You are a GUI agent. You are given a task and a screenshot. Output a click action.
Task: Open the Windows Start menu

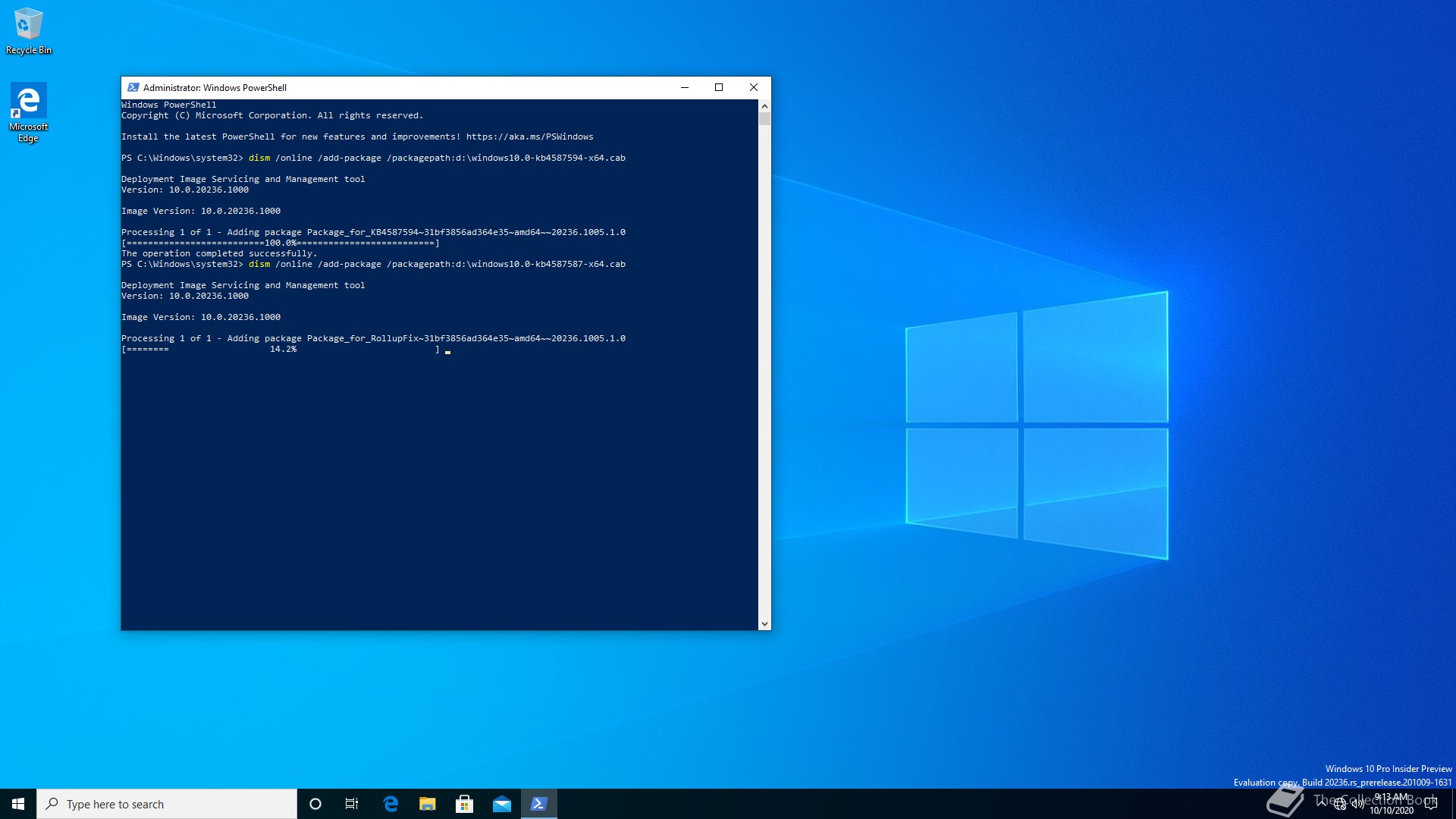point(18,804)
